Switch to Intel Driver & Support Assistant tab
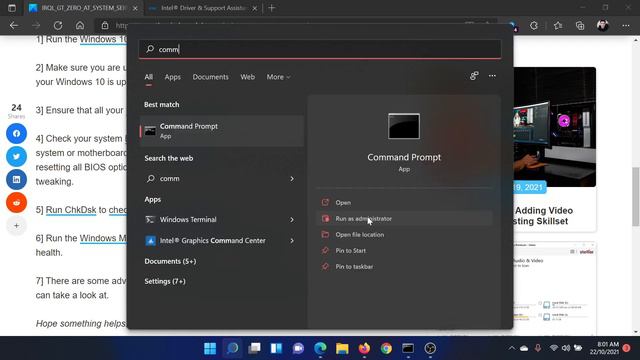The image size is (640, 360). tap(203, 8)
